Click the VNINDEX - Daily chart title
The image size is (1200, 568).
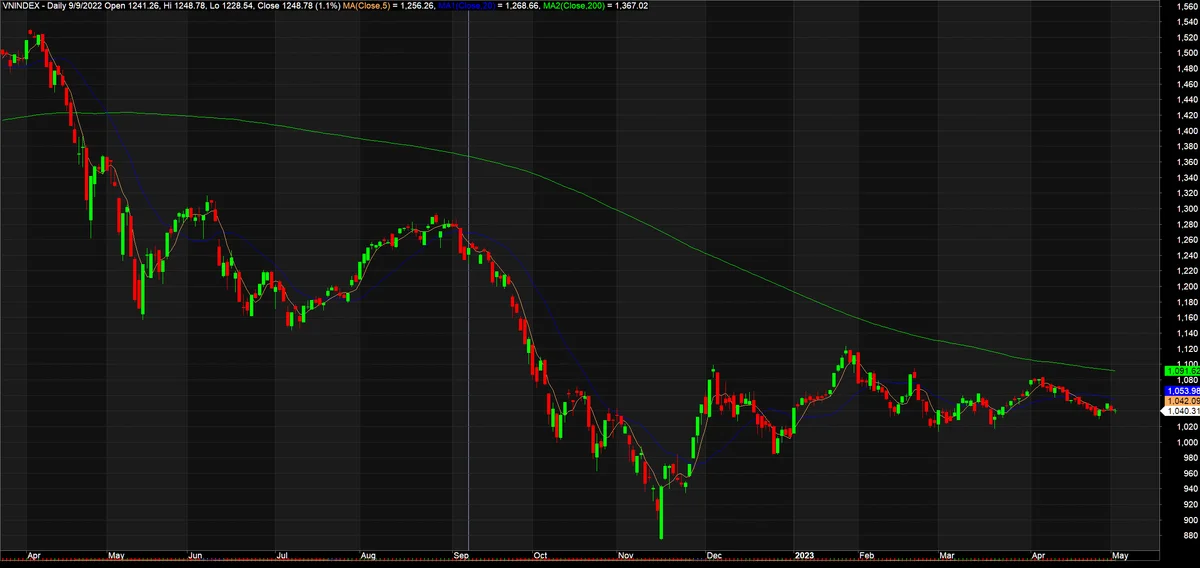33,6
